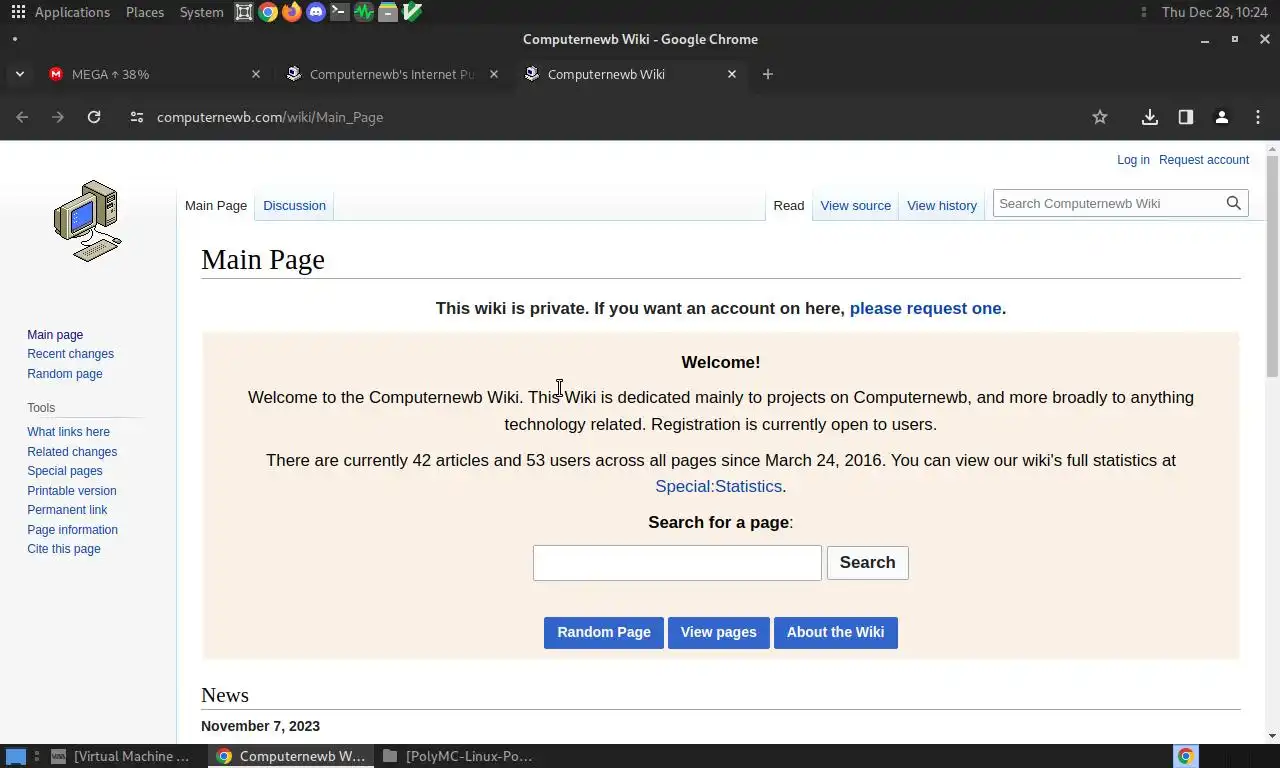Click Chrome tray icon in bottom panel
Screen dimensions: 1280x768
[x=1186, y=756]
